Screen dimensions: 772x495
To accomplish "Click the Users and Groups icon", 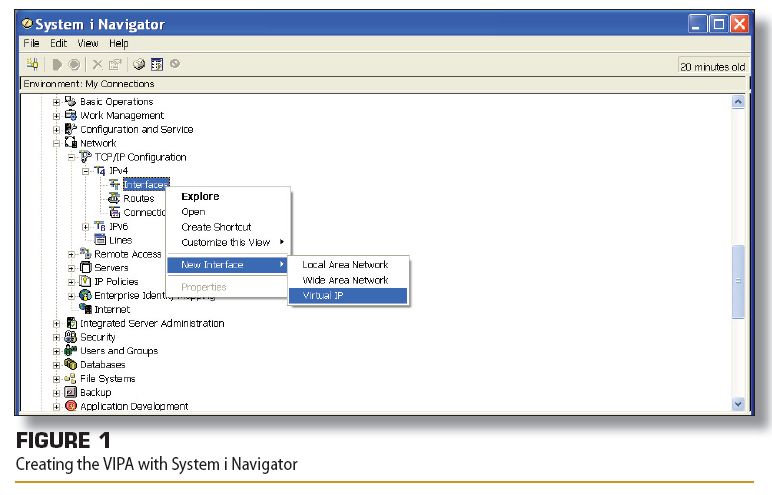I will 70,351.
